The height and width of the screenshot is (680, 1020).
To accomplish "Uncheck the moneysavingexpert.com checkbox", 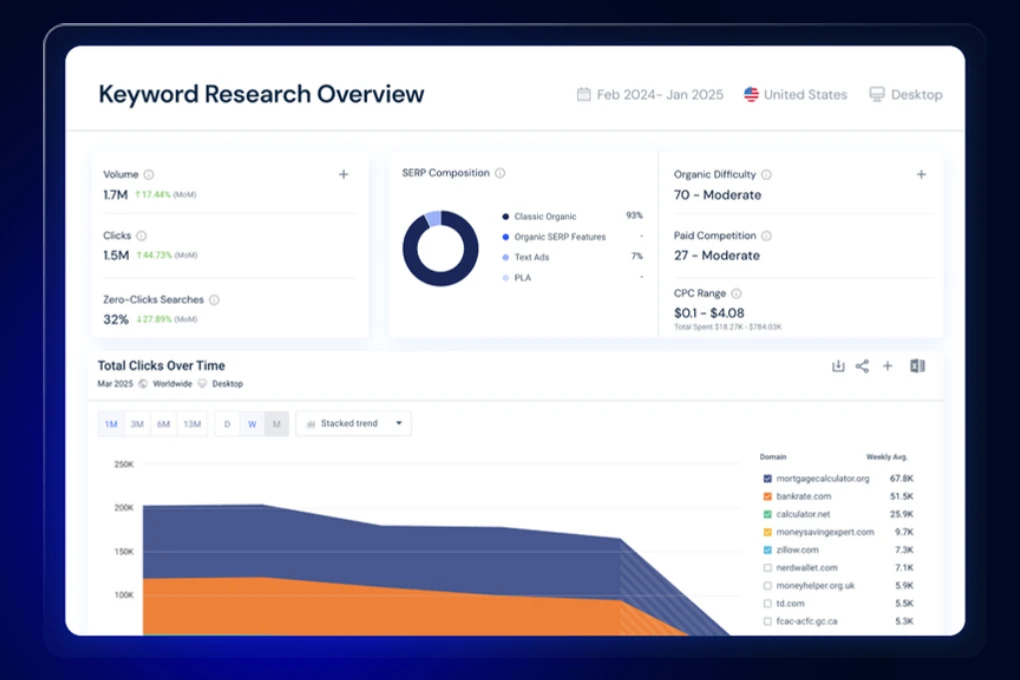I will click(768, 532).
